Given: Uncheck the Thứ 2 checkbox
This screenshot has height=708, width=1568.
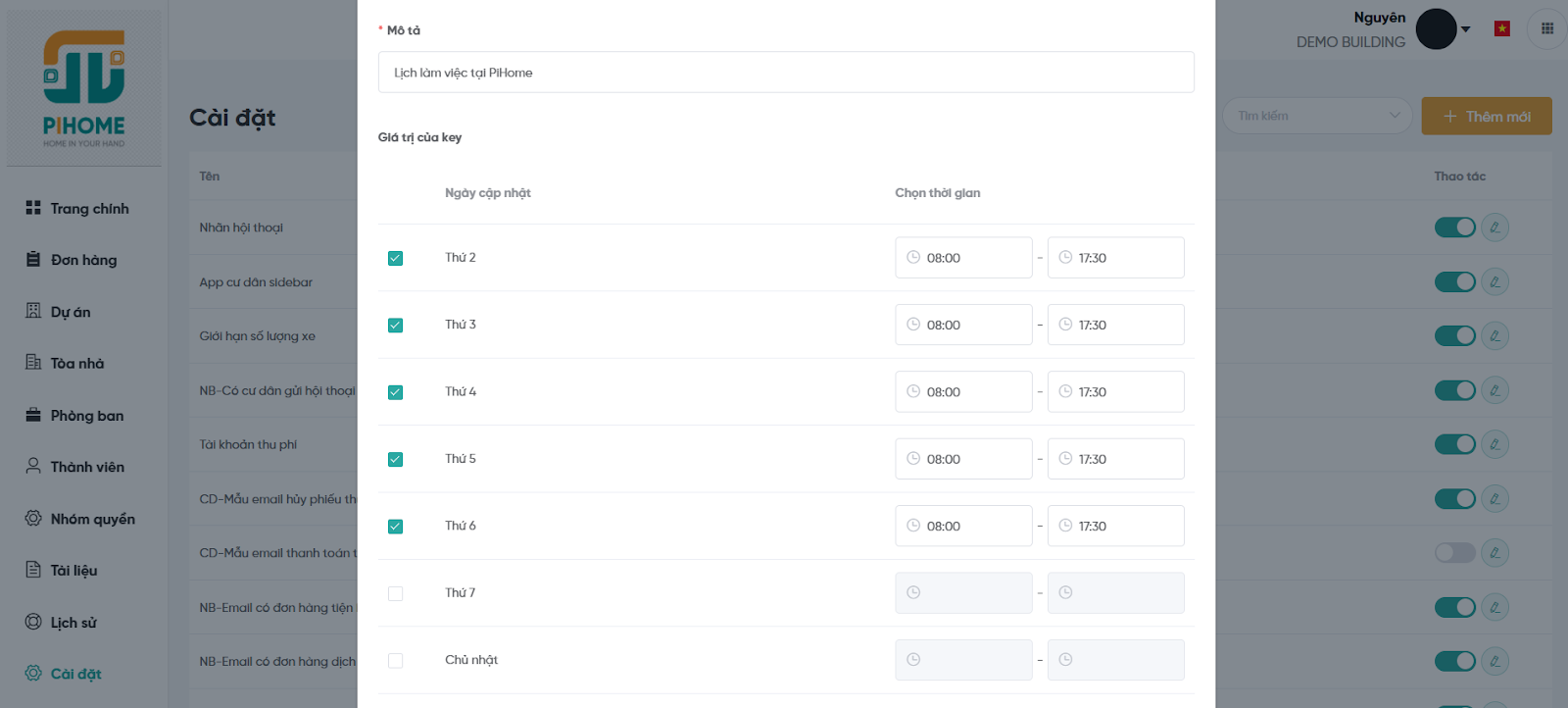Looking at the screenshot, I should (395, 259).
